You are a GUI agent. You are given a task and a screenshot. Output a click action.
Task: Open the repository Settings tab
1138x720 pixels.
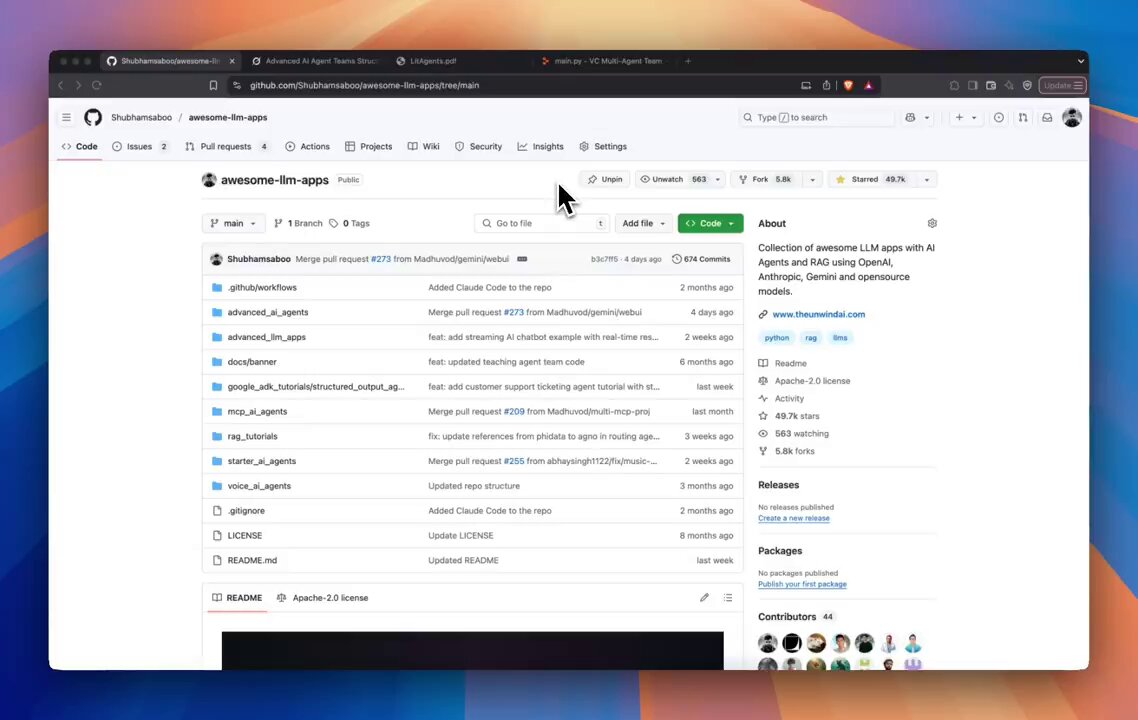603,147
